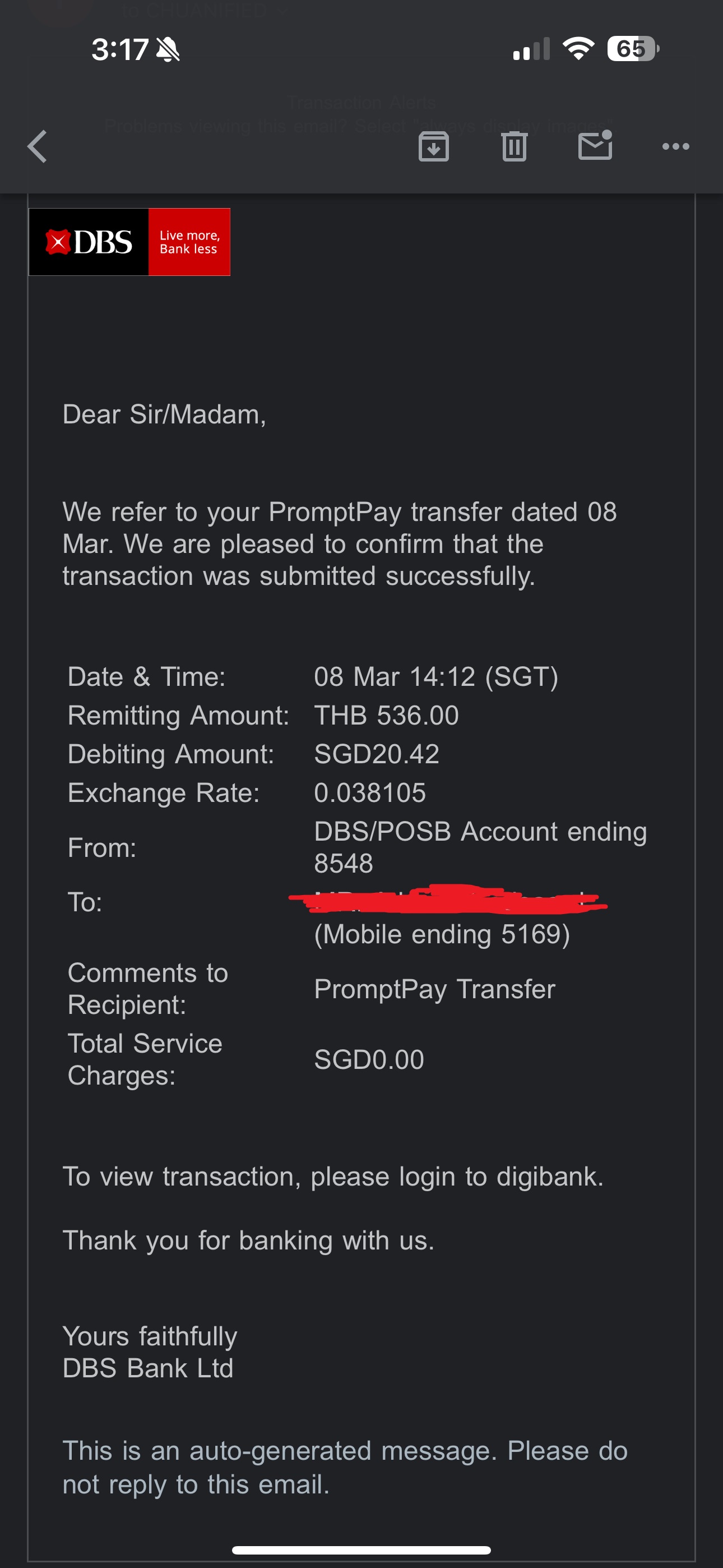Mark email as unread envelope icon
The height and width of the screenshot is (1568, 723).
click(595, 145)
